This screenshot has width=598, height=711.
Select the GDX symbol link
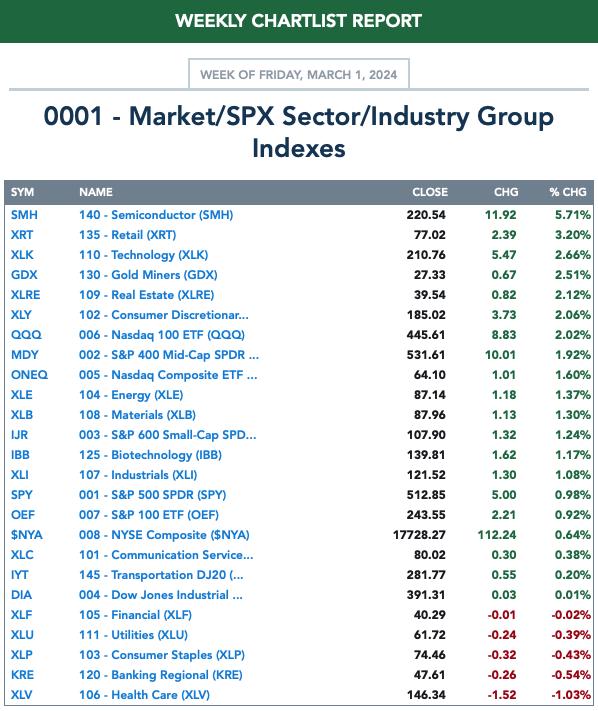[x=24, y=275]
